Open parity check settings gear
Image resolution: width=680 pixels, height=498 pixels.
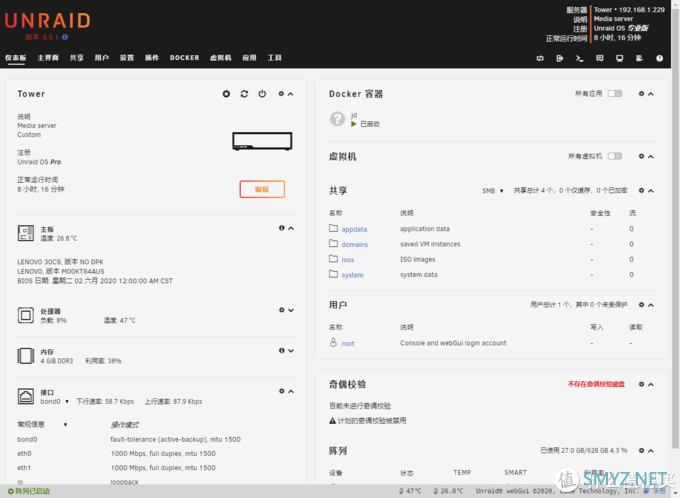point(641,384)
